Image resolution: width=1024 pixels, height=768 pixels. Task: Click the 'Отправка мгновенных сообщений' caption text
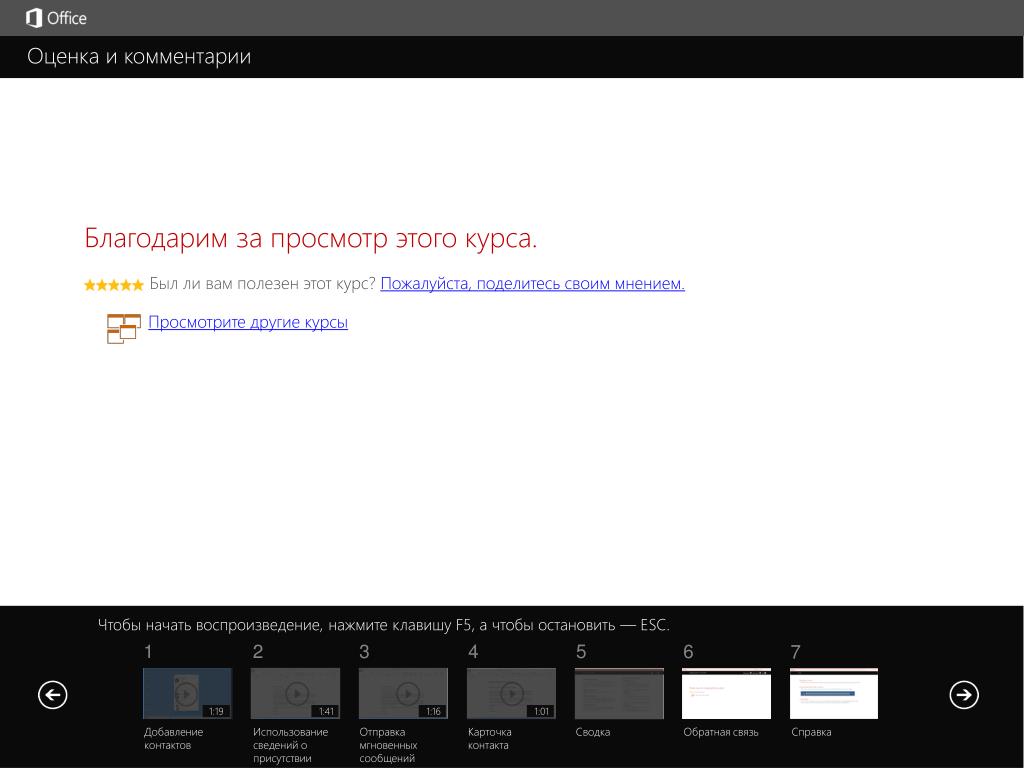[388, 745]
